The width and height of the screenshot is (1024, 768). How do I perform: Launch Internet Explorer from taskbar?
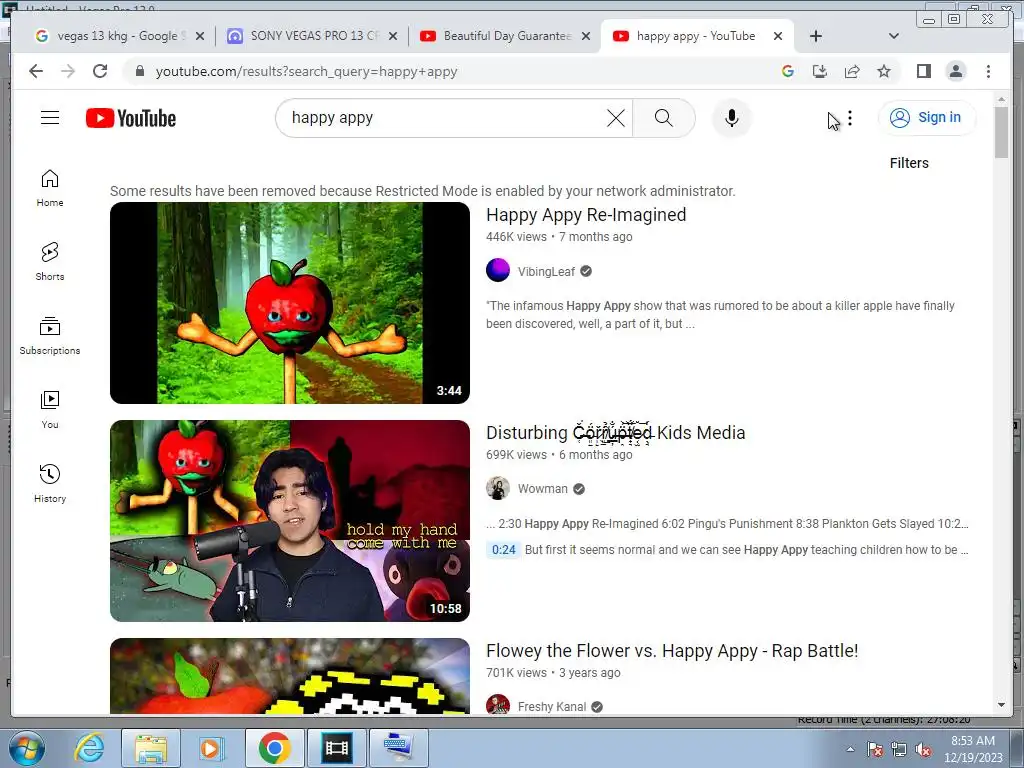tap(90, 748)
